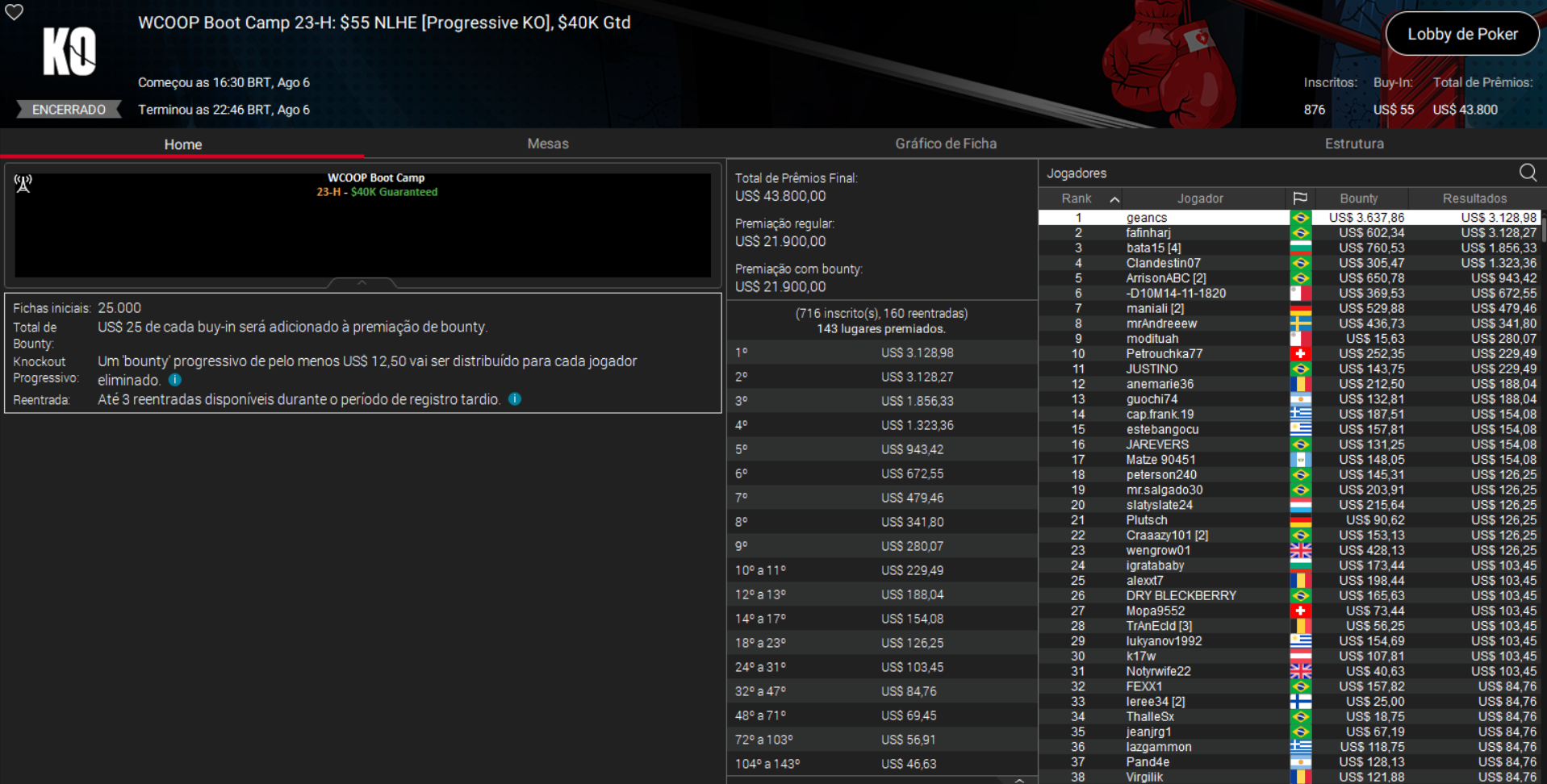Click 104º a 143º prize row
The height and width of the screenshot is (784, 1547).
pos(882,764)
